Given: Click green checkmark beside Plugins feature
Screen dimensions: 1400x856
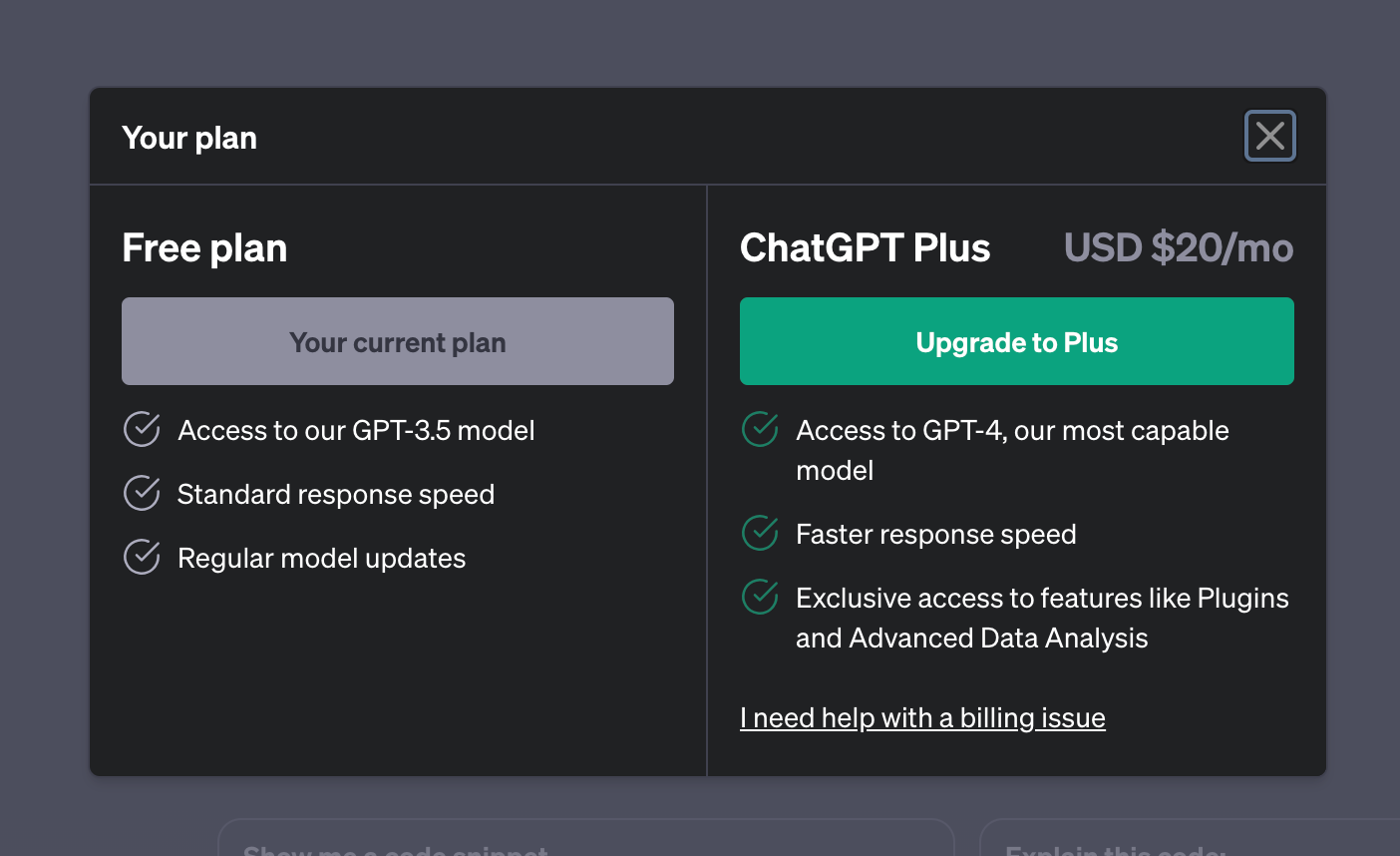Looking at the screenshot, I should click(x=760, y=597).
